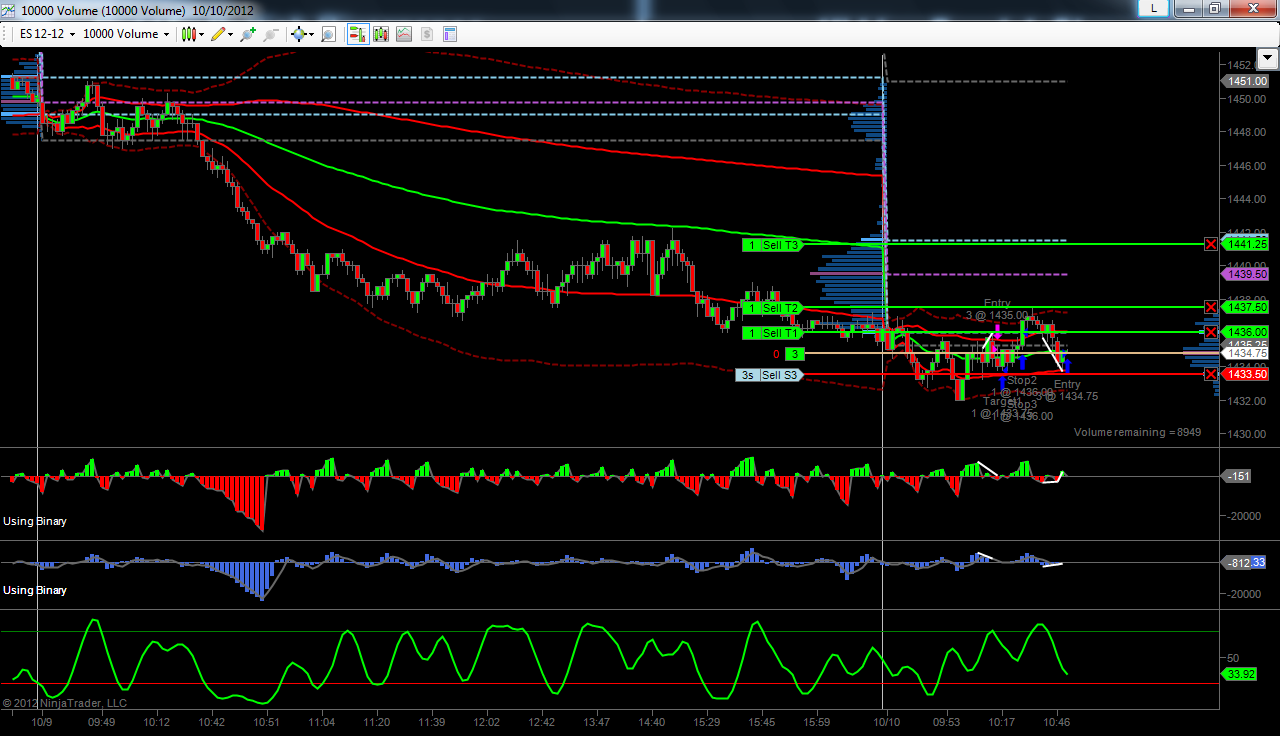1280x736 pixels.
Task: Click the L link button in title bar
Action: pyautogui.click(x=1155, y=8)
